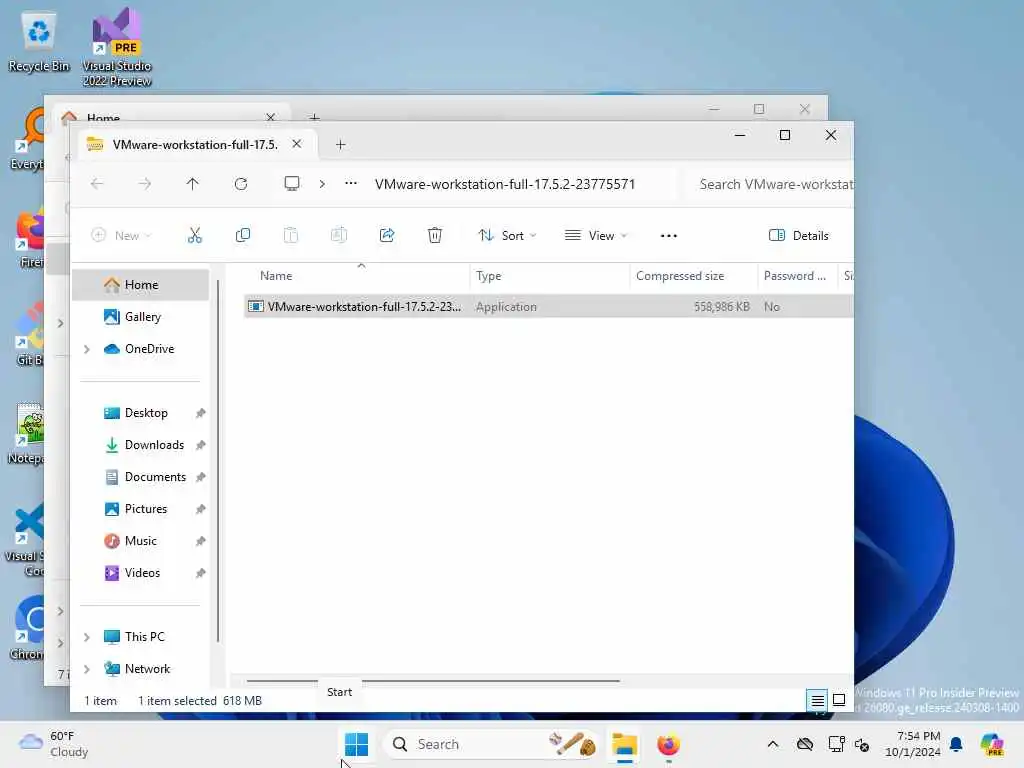Open Downloads quick access folder

point(140,445)
